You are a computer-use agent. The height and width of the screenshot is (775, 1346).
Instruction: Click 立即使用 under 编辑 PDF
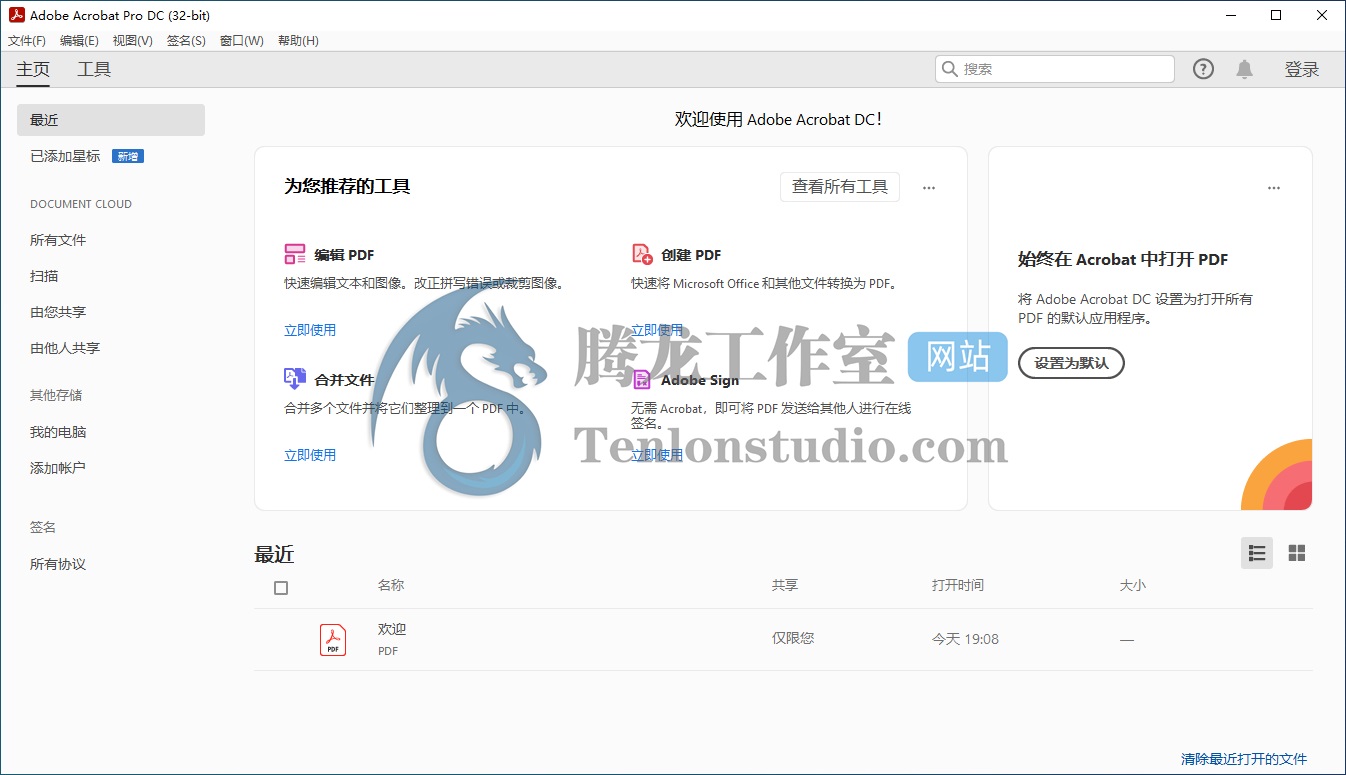(310, 330)
